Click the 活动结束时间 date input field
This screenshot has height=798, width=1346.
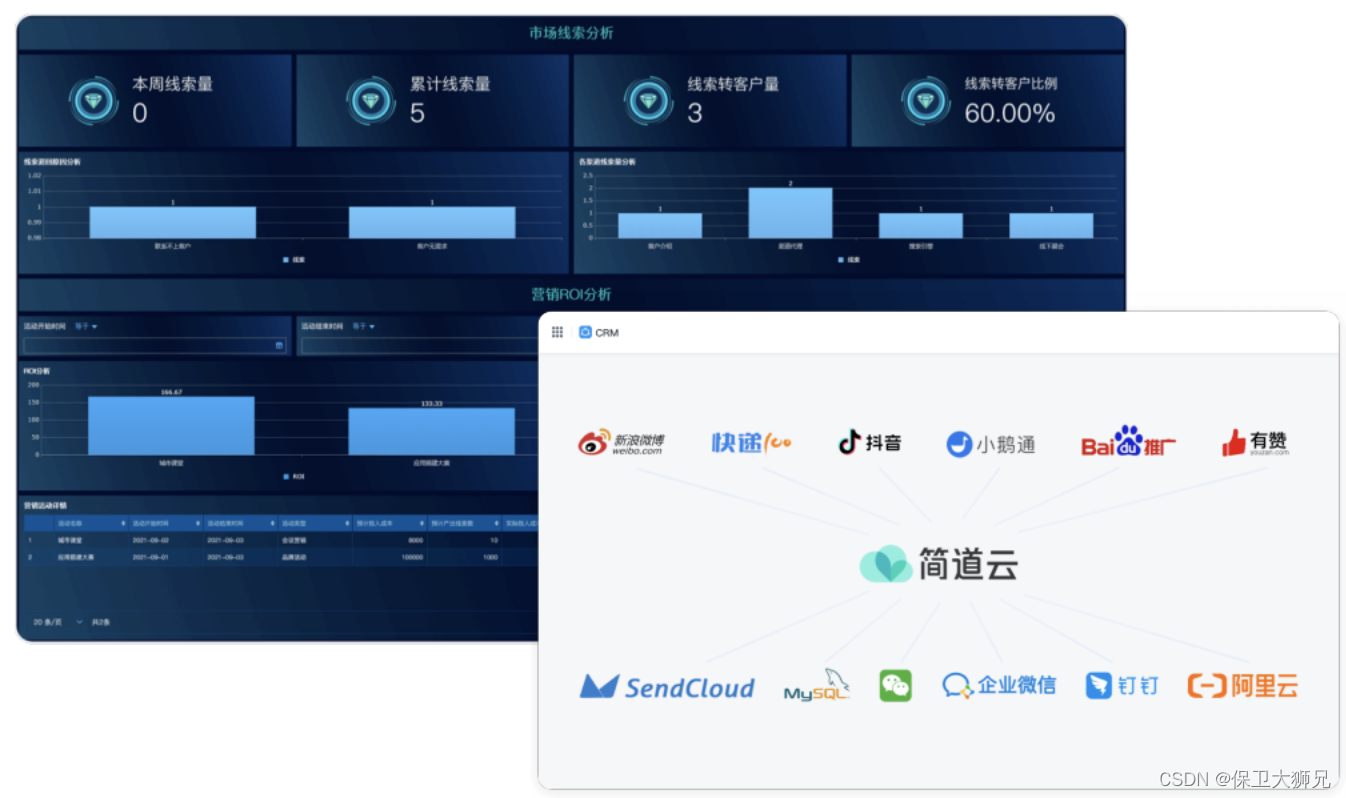tap(420, 346)
